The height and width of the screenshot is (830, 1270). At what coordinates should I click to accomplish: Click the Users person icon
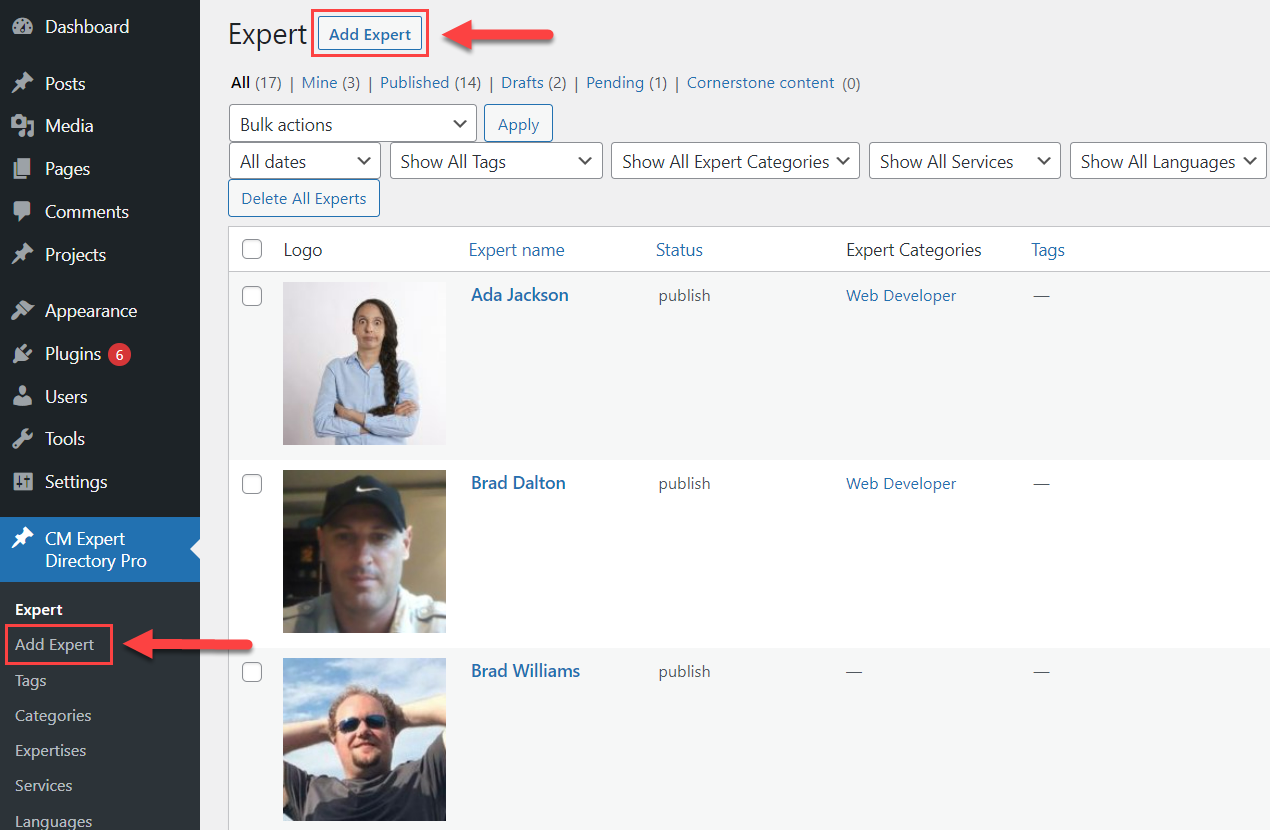pyautogui.click(x=23, y=397)
